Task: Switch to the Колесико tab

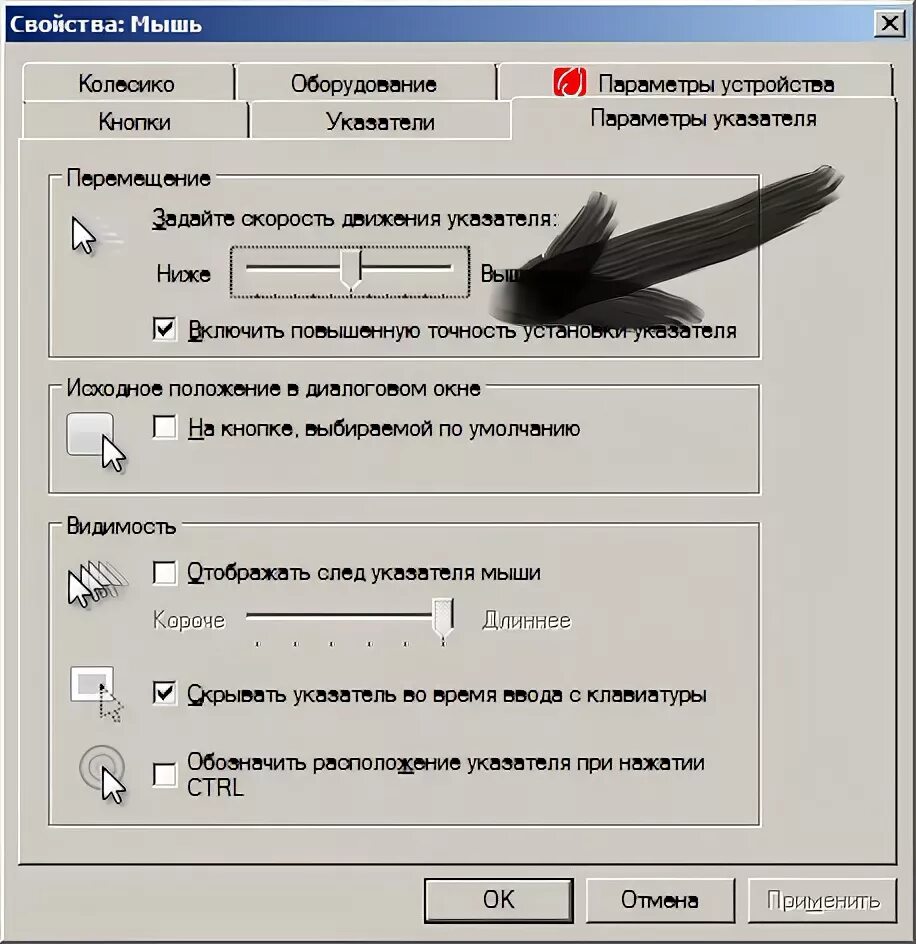Action: point(128,83)
